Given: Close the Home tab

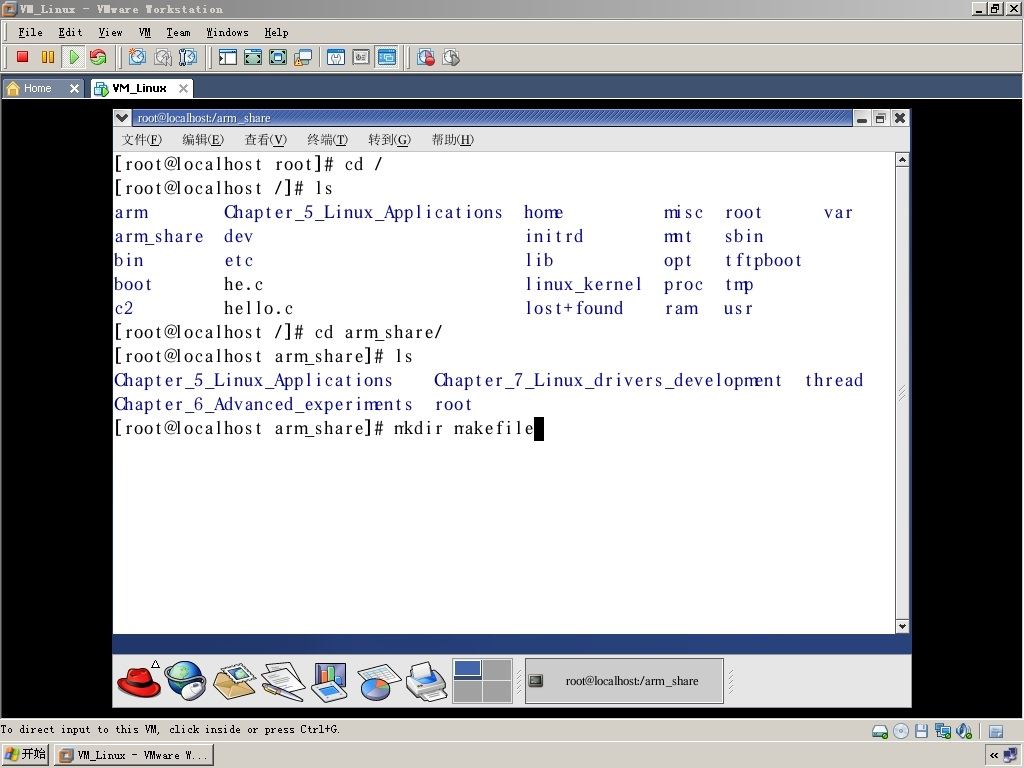Looking at the screenshot, I should 74,88.
